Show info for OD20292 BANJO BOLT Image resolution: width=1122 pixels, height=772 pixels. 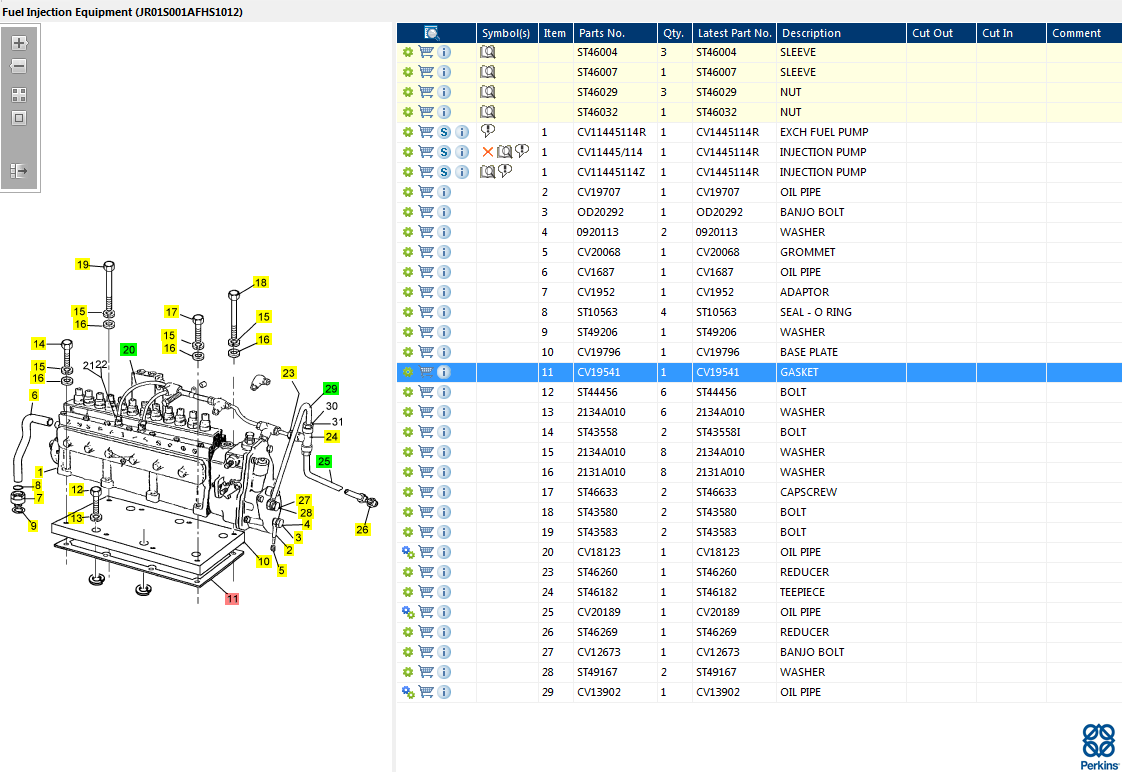point(444,212)
